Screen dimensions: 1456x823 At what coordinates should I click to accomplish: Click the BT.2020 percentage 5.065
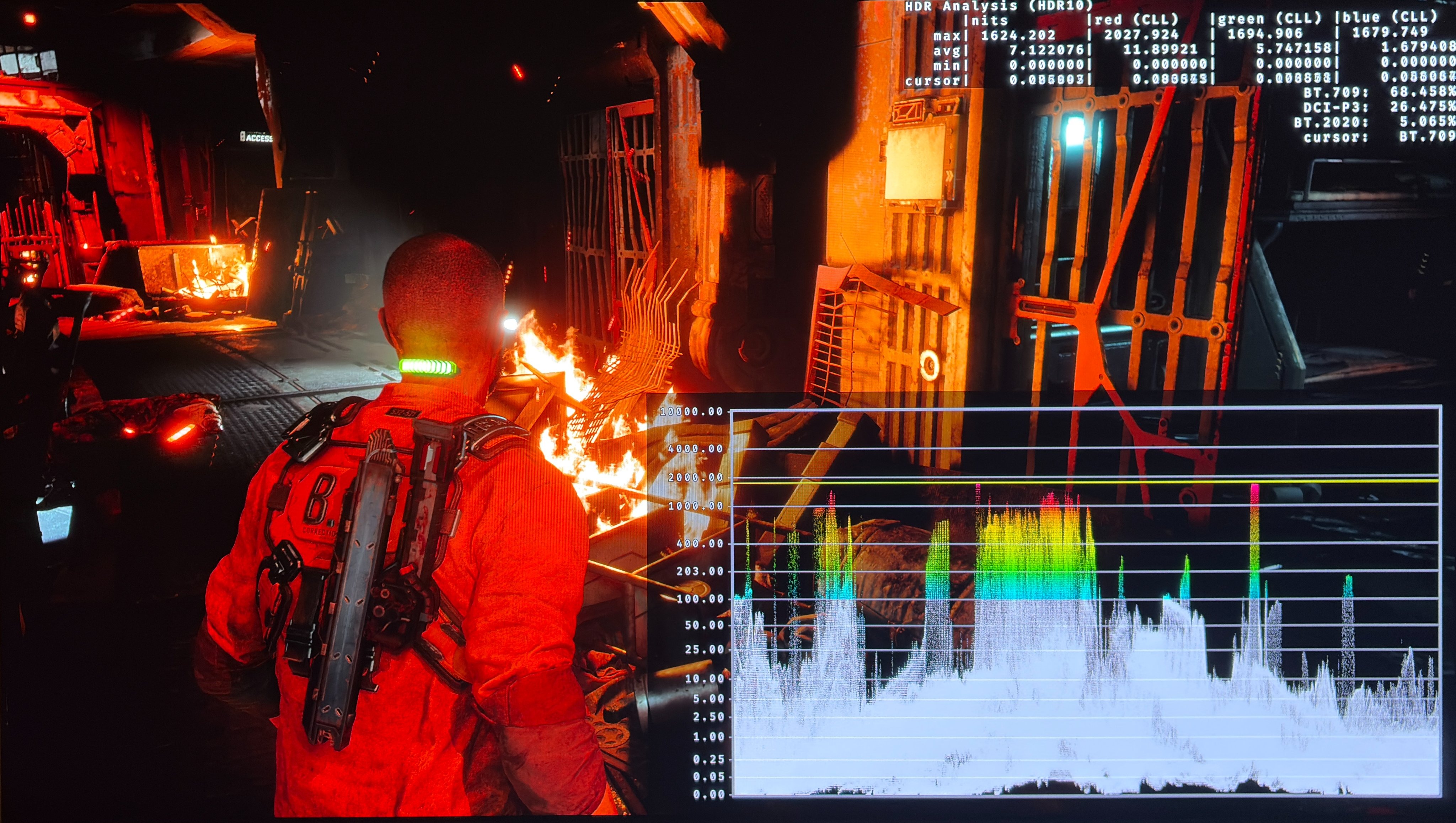click(x=1428, y=121)
